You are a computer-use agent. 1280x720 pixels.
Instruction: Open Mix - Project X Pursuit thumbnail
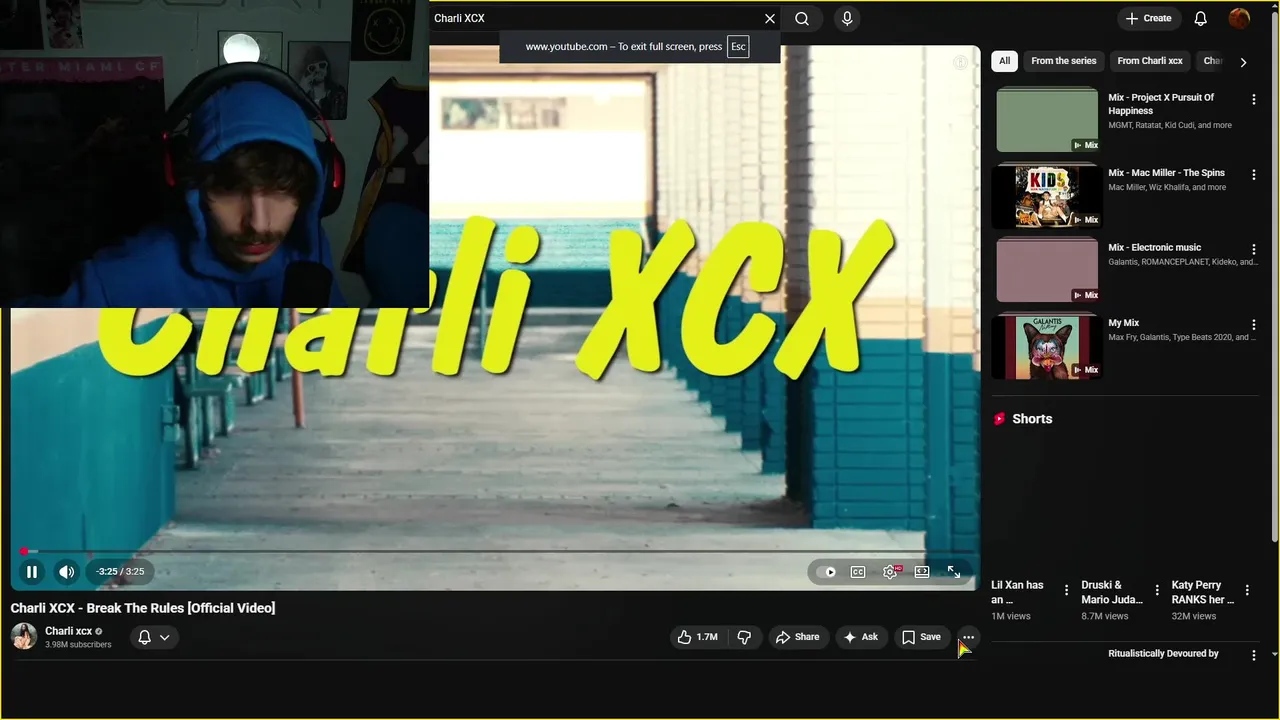pos(1047,120)
